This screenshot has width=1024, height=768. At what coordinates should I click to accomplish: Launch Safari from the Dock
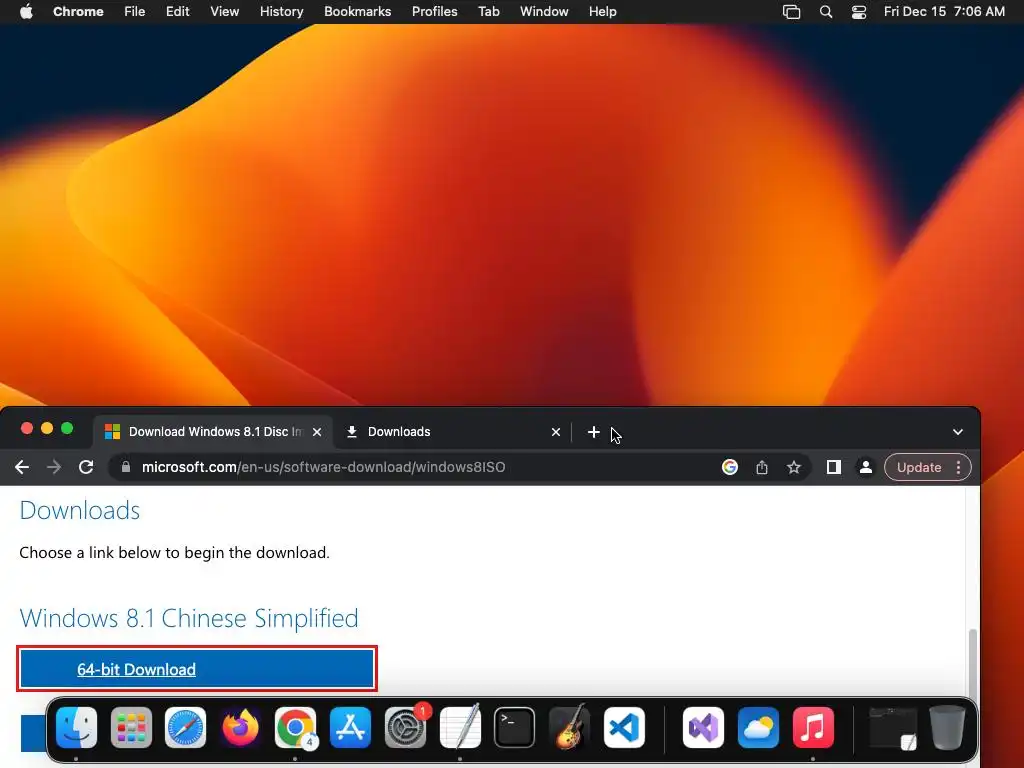[185, 727]
